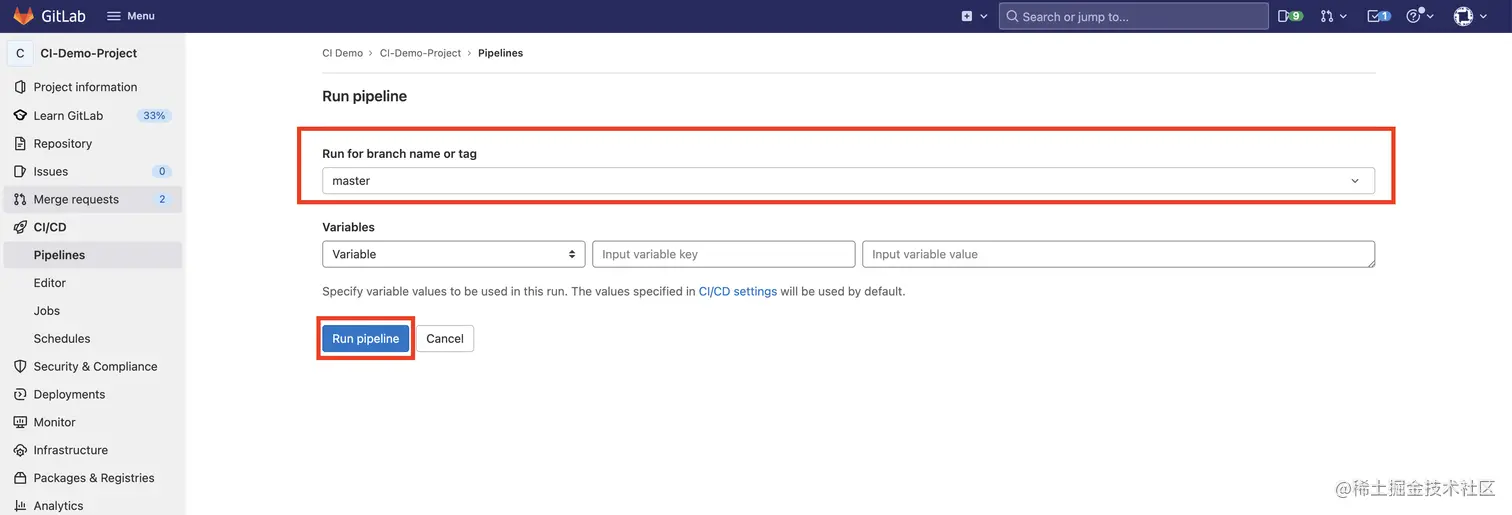Image resolution: width=1512 pixels, height=515 pixels.
Task: Select Pipelines in CI/CD submenu
Action: [92, 255]
